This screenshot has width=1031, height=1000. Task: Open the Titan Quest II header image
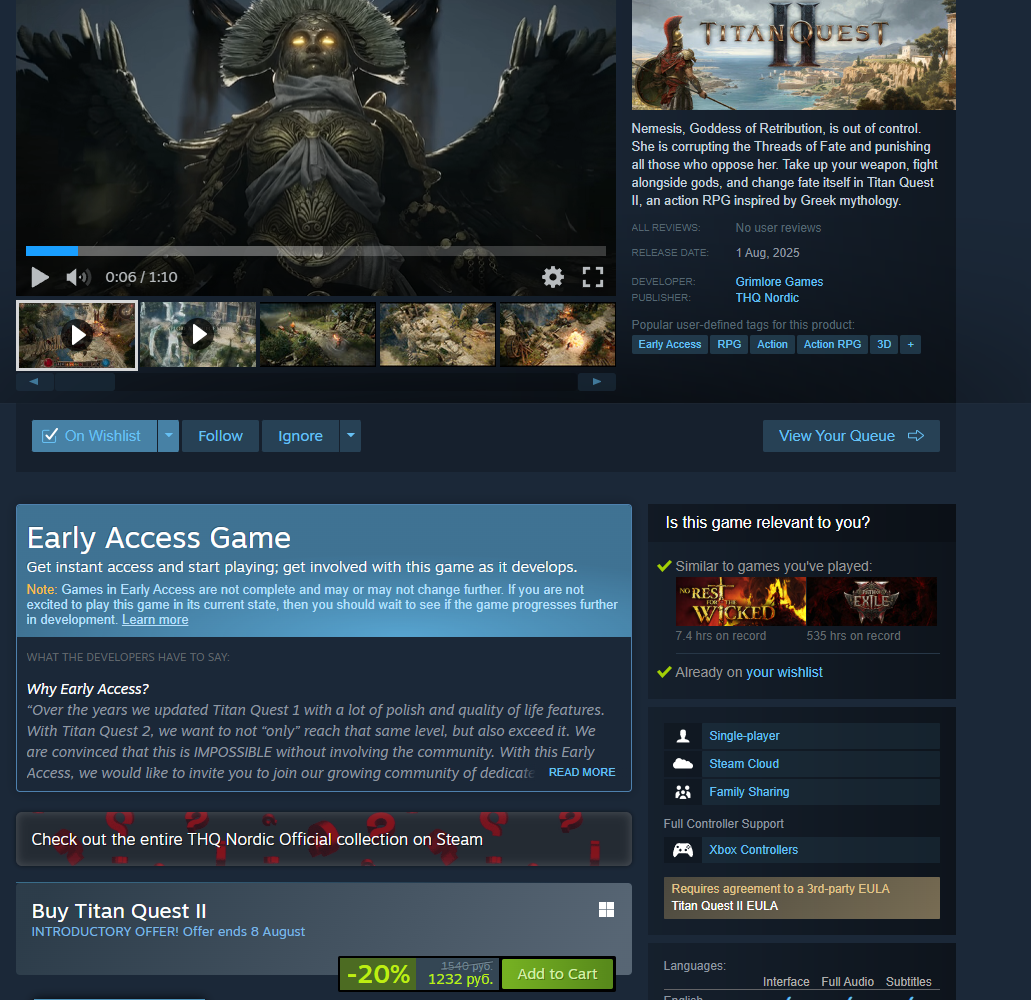pos(794,55)
